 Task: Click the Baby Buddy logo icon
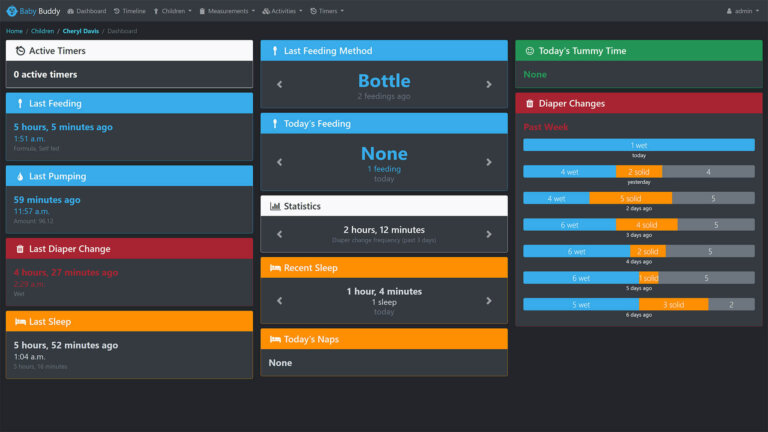click(11, 11)
